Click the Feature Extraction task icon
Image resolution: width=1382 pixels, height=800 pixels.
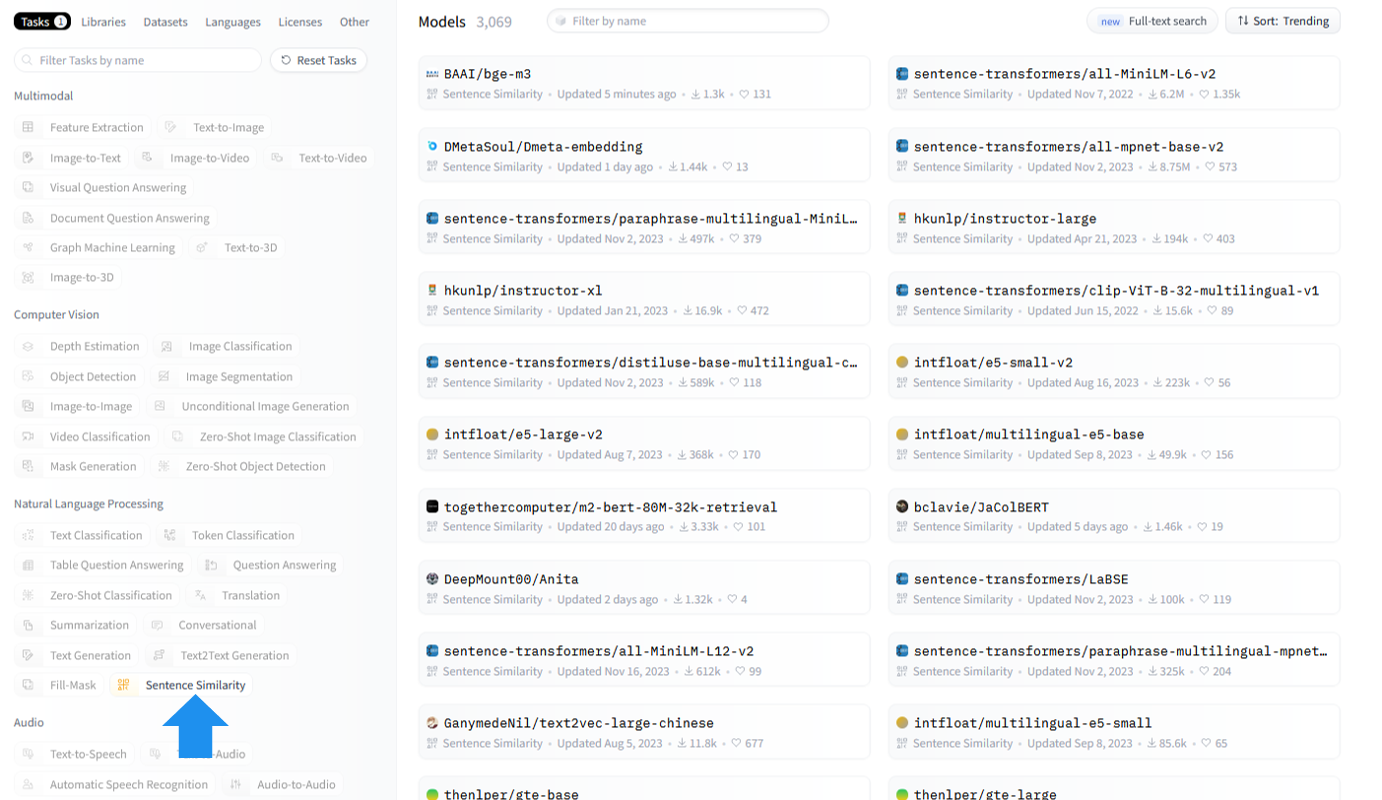(x=28, y=127)
